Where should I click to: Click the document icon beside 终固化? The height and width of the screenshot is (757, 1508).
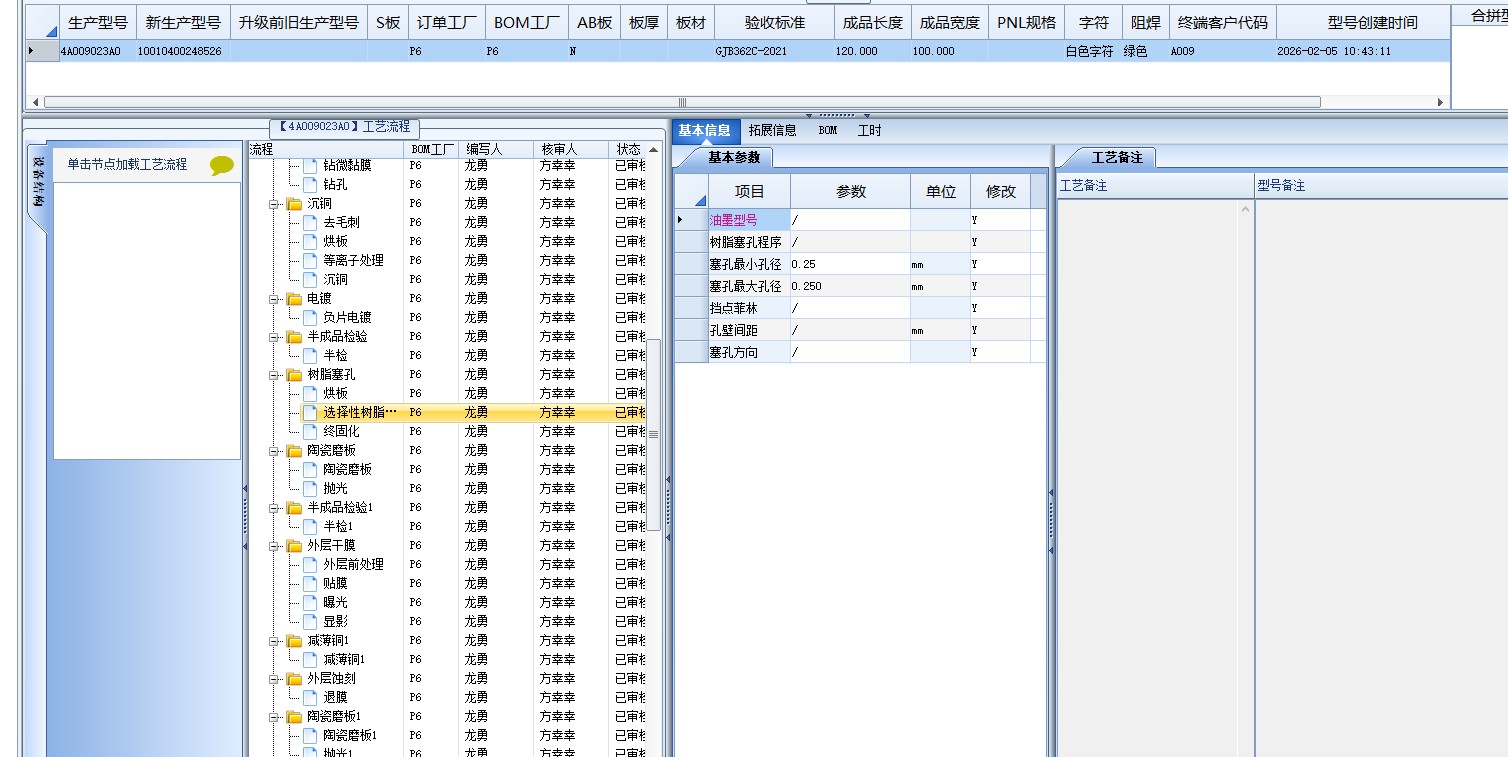(310, 432)
